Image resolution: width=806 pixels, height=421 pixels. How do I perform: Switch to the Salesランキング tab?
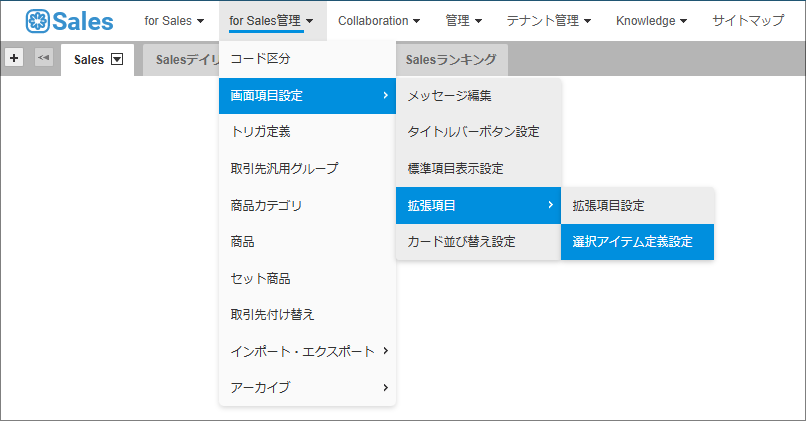tap(451, 60)
